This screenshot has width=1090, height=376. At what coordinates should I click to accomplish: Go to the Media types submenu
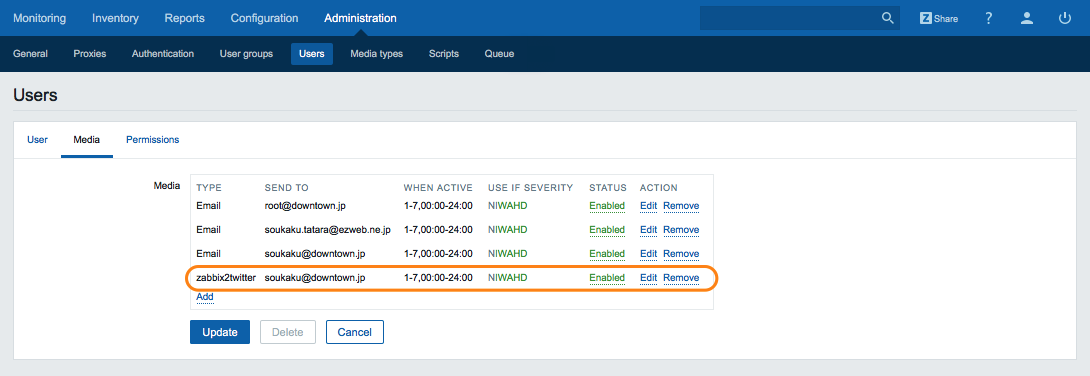click(x=377, y=54)
